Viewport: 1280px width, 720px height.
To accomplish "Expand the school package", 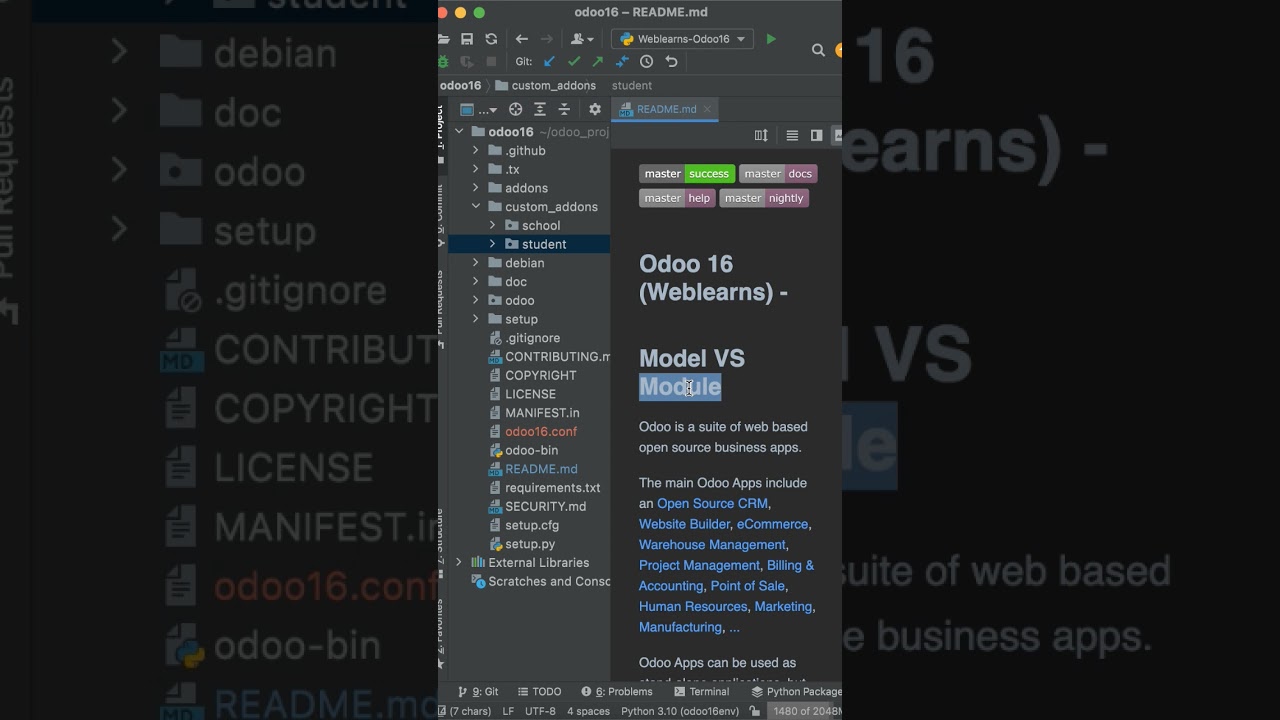I will pyautogui.click(x=492, y=226).
